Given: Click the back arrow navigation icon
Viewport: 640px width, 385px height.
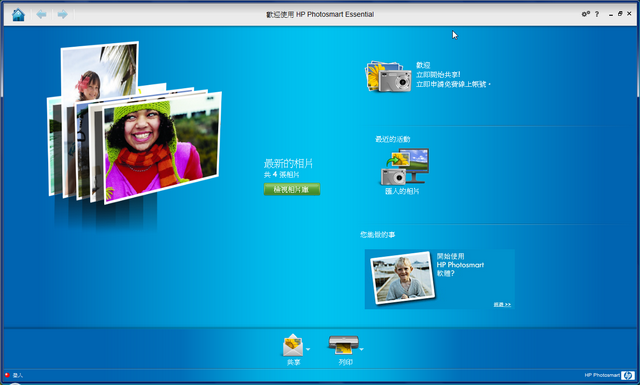Looking at the screenshot, I should tap(41, 15).
